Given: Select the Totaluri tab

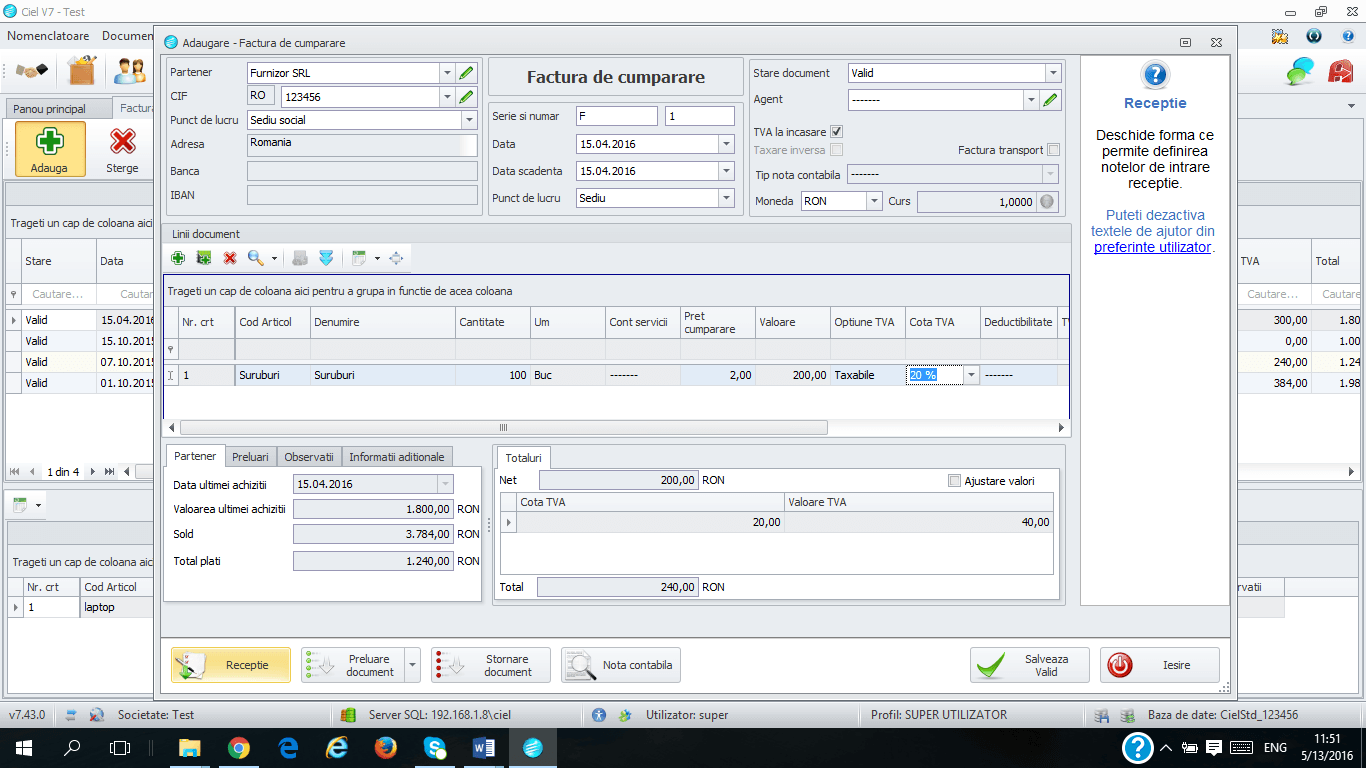Looking at the screenshot, I should point(524,457).
